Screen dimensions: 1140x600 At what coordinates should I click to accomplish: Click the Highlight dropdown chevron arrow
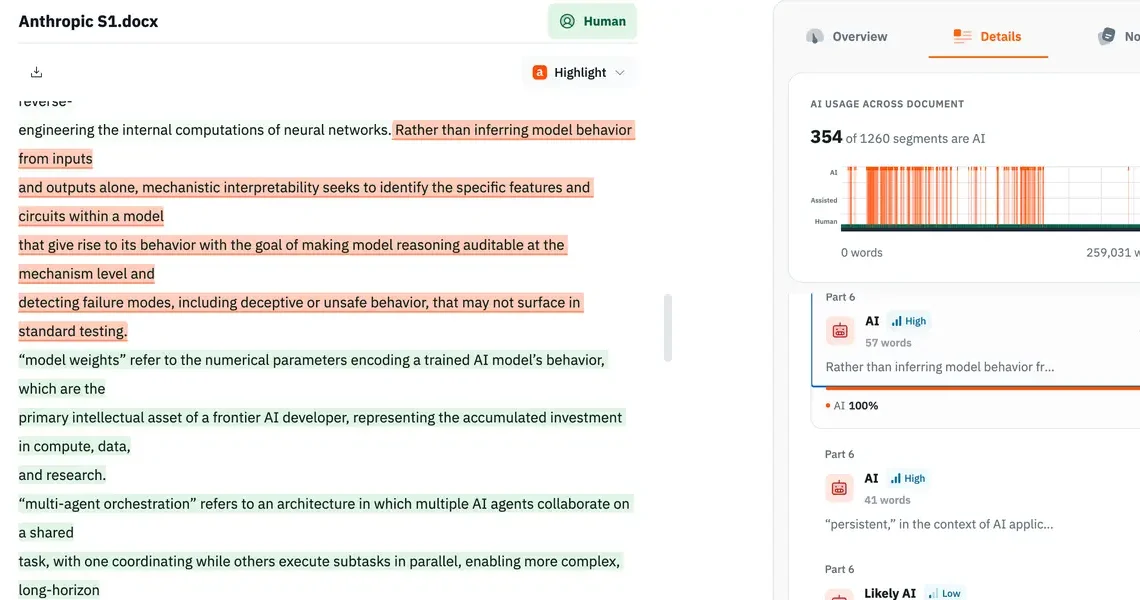(x=620, y=73)
